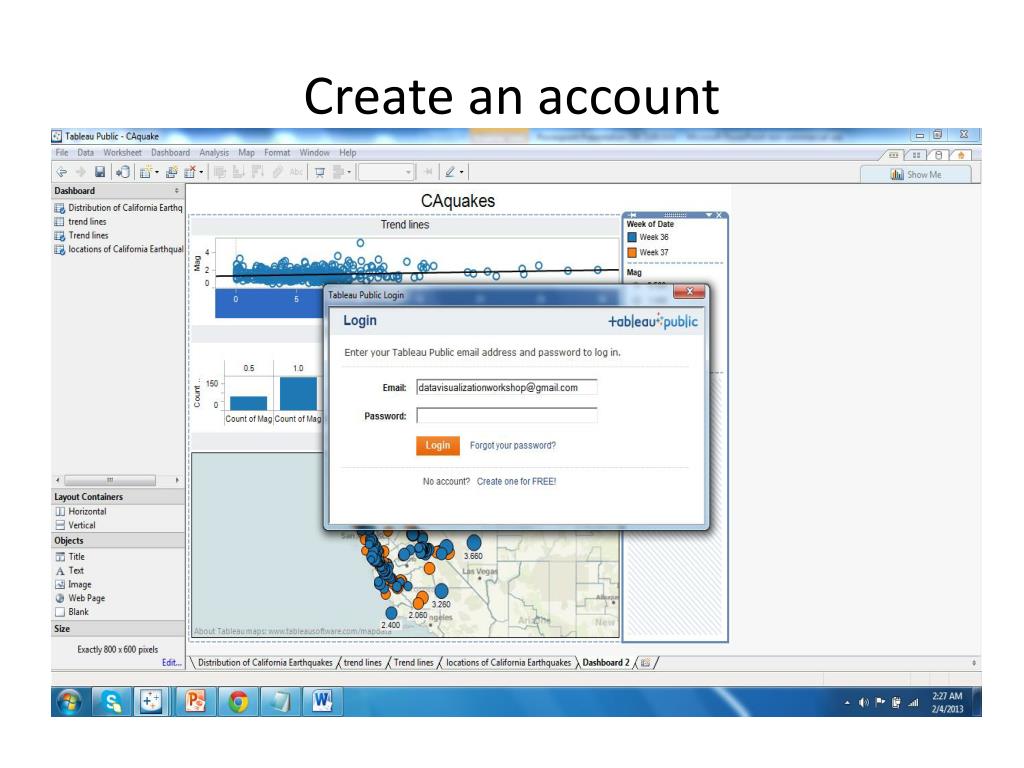
Task: Select Distribution of California Earthq sheet in list
Action: pos(118,208)
